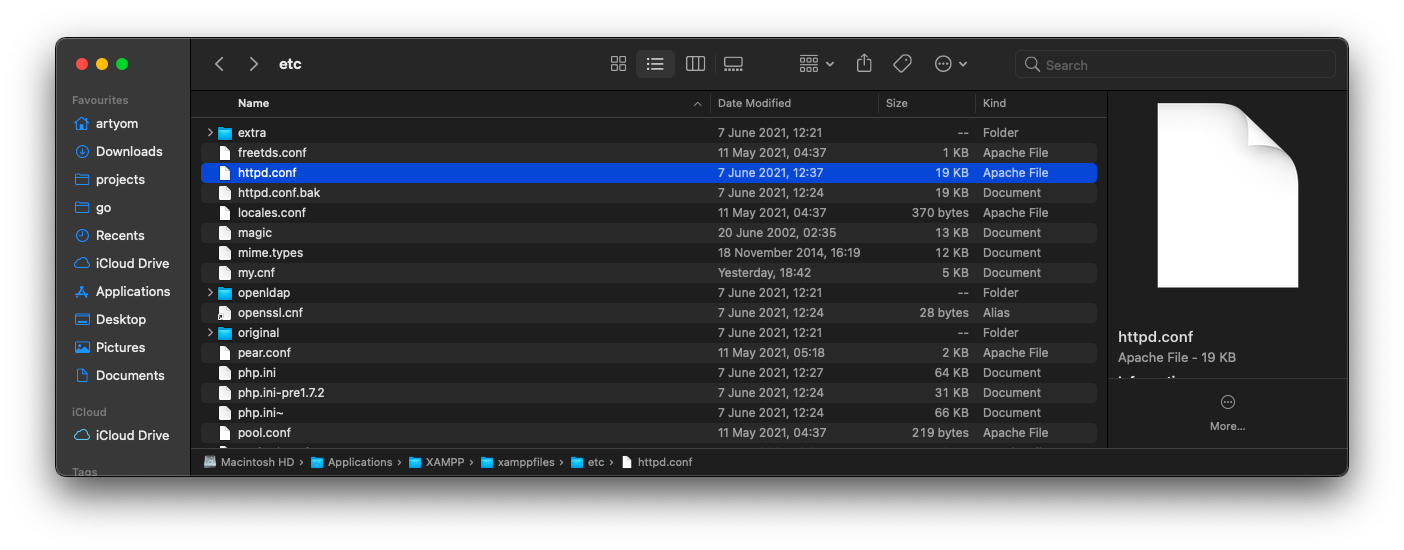1404x550 pixels.
Task: Switch to gallery view
Action: pos(733,64)
